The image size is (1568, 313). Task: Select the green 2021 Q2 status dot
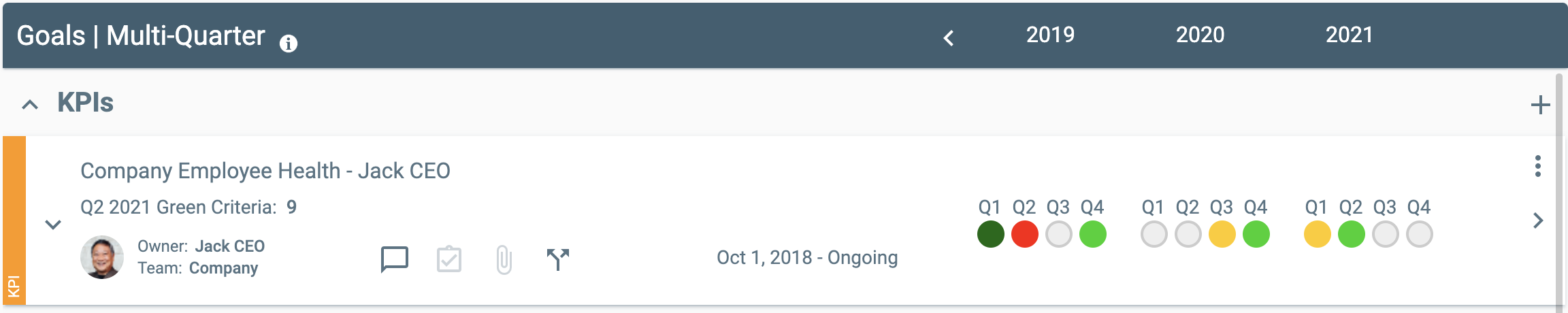click(x=1351, y=234)
